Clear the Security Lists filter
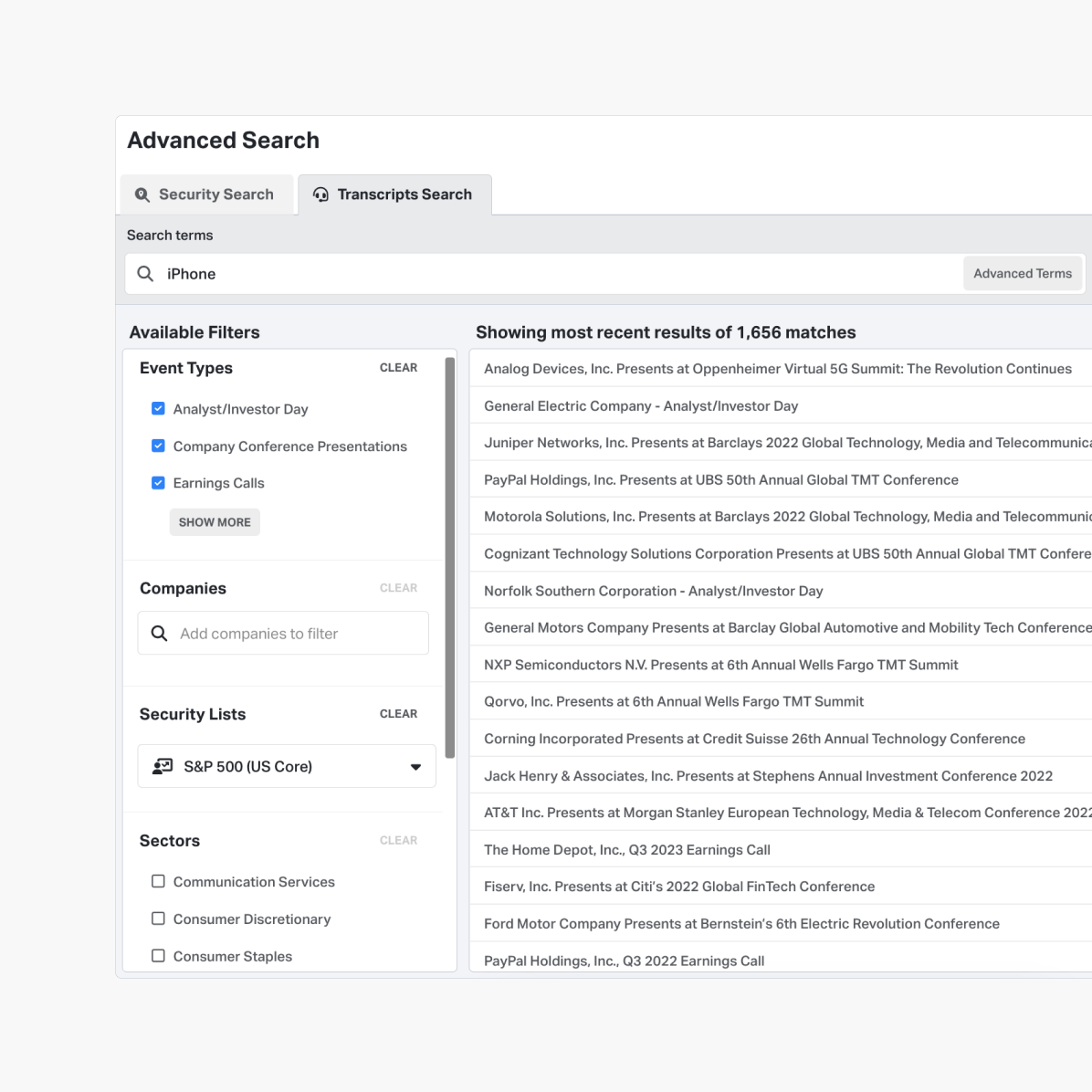 coord(398,714)
